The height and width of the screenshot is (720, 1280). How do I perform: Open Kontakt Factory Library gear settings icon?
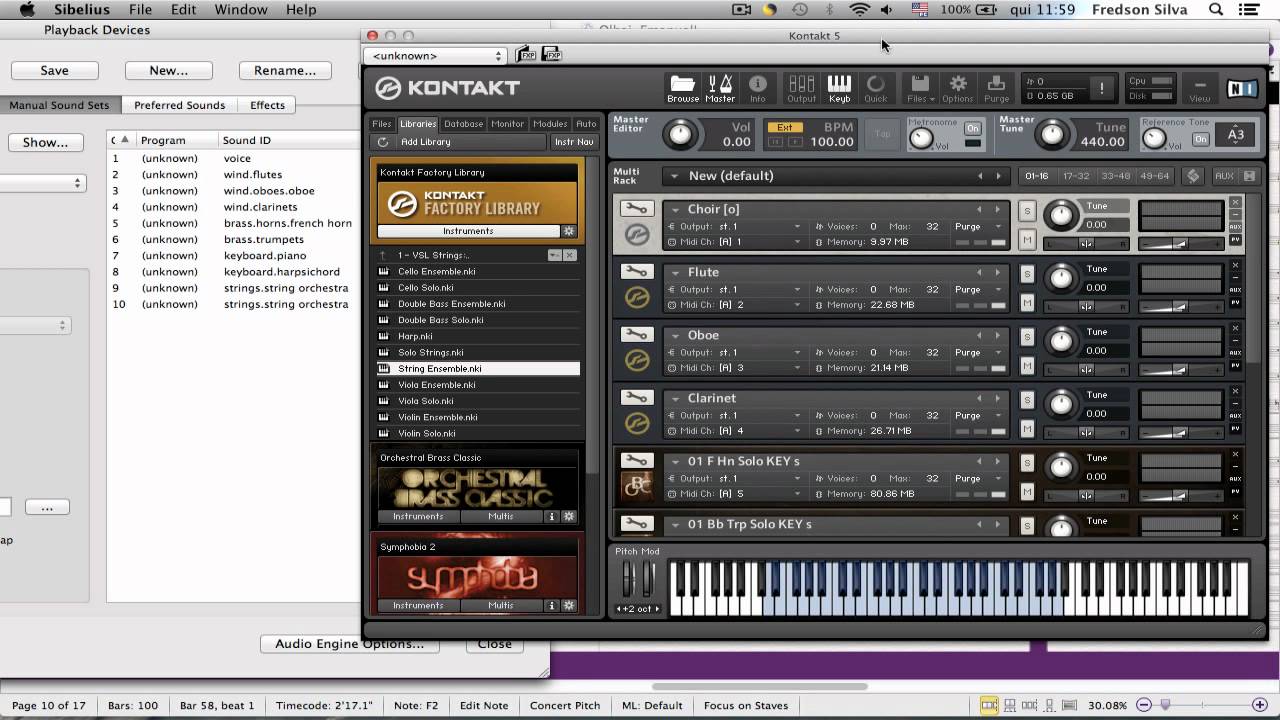[x=568, y=231]
